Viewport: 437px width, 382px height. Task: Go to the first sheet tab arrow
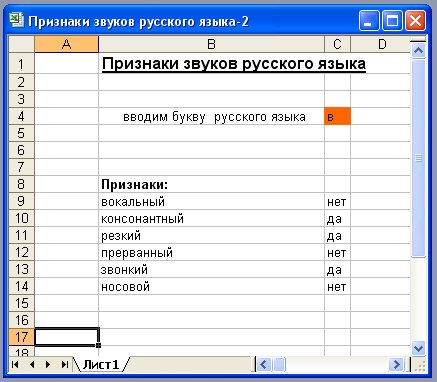click(15, 364)
